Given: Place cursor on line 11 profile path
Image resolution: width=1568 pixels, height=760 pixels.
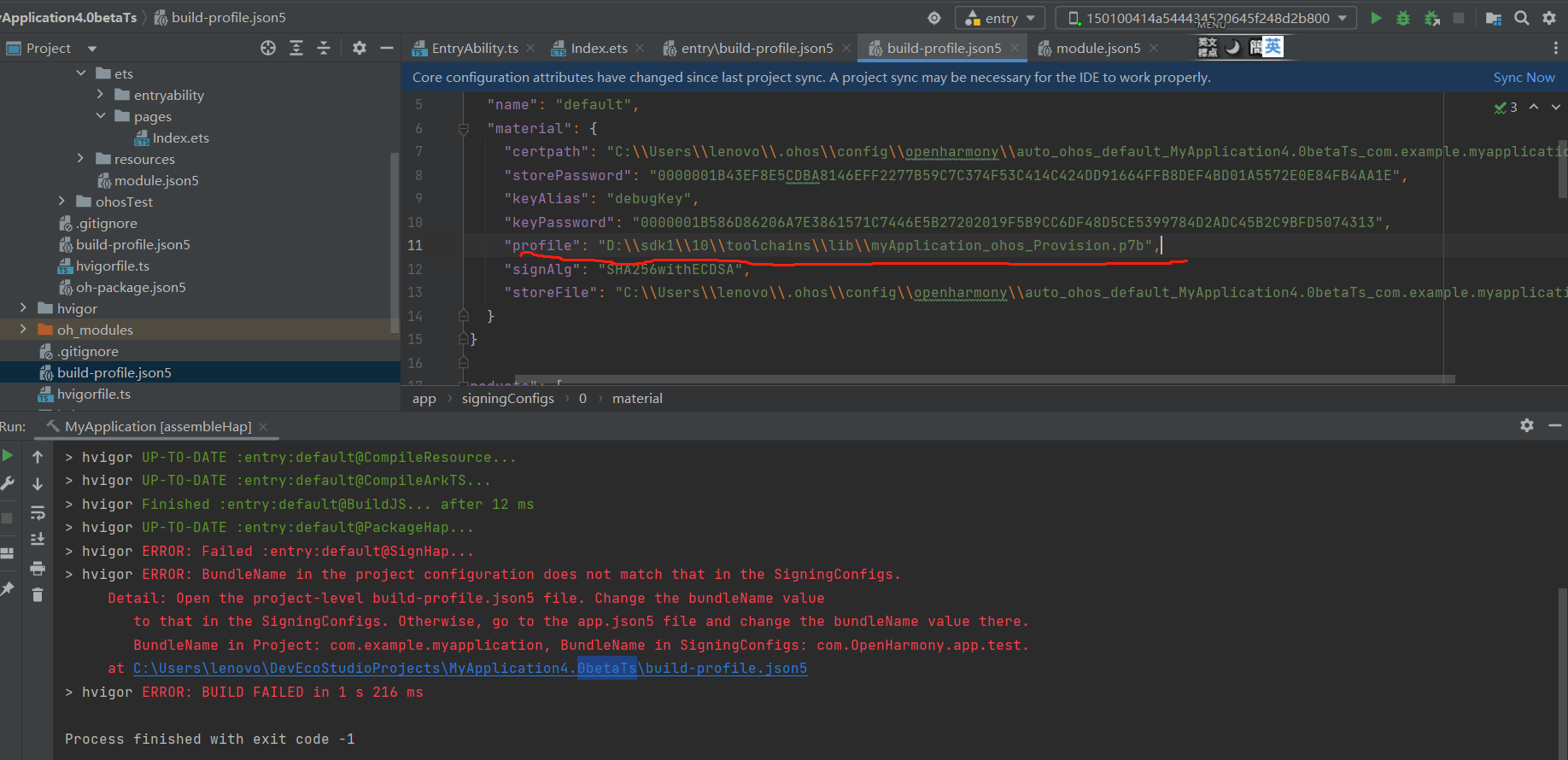Looking at the screenshot, I should (875, 246).
